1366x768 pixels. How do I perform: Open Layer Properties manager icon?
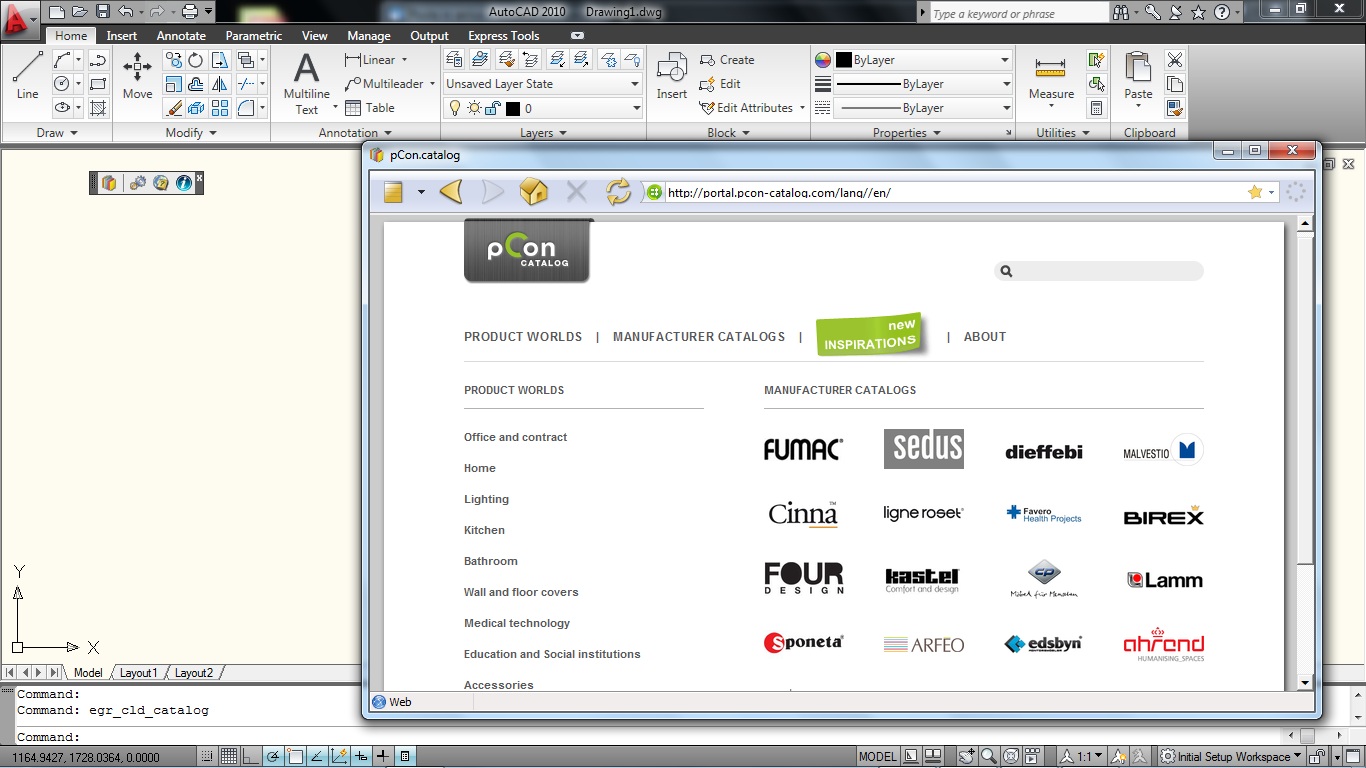(455, 60)
